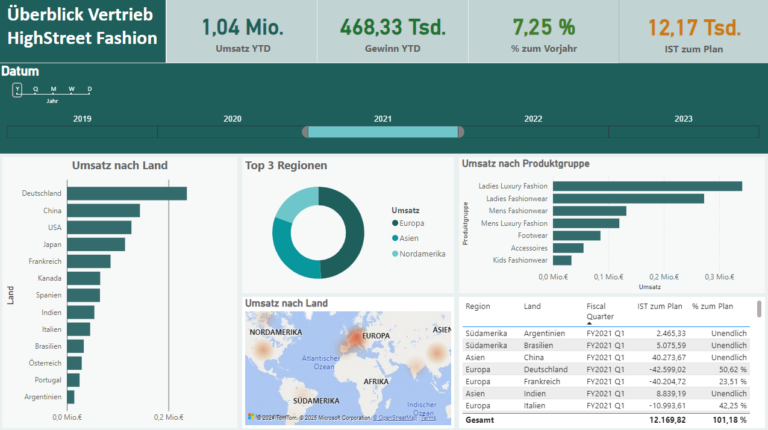Click Europe heat spot on the map
Screen dimensions: 768x430
(x=355, y=337)
